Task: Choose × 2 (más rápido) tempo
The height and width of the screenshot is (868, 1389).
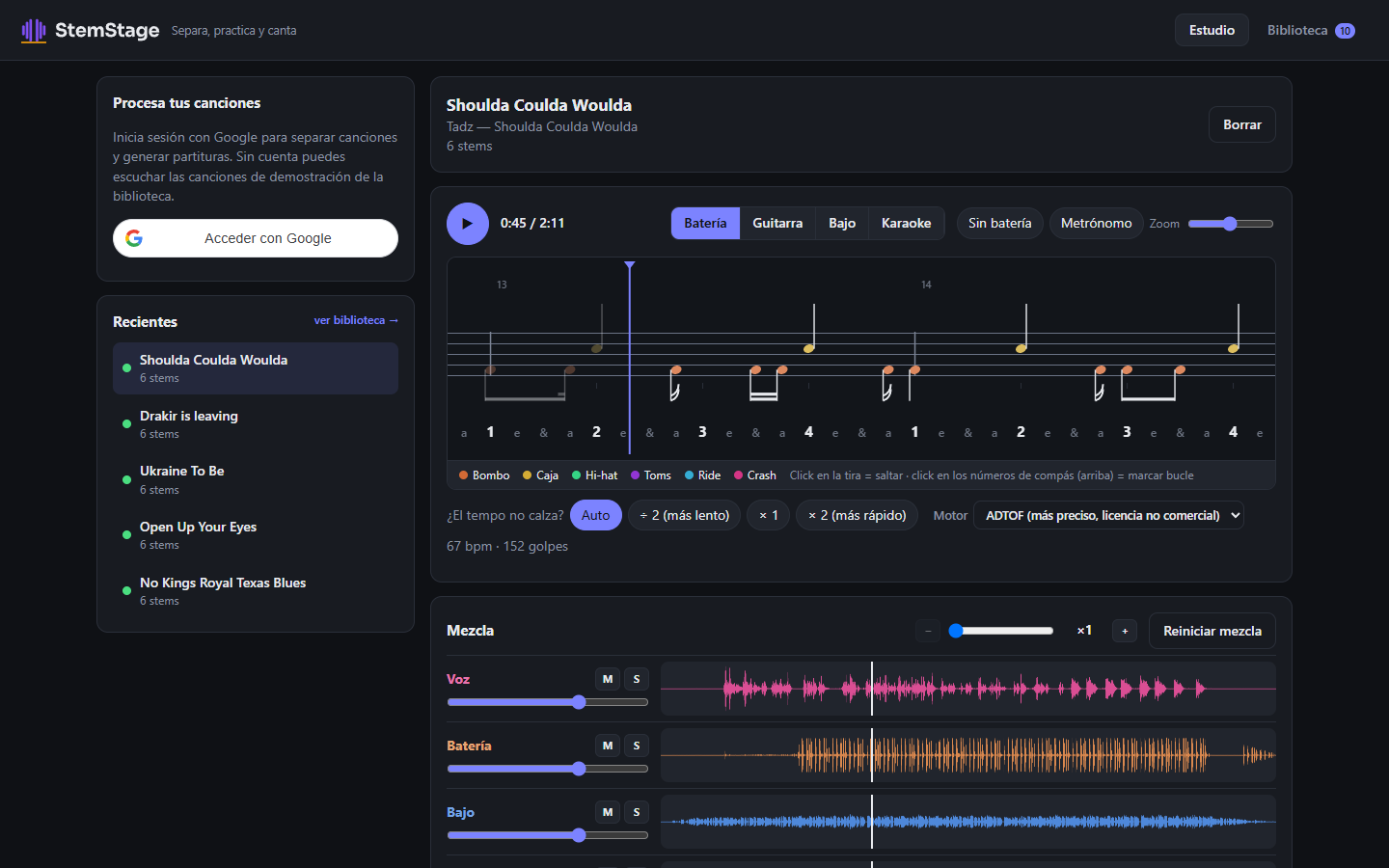Action: click(x=858, y=515)
